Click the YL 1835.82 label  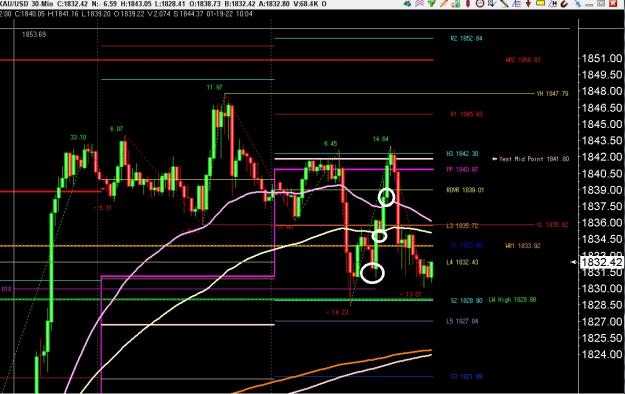(x=552, y=225)
